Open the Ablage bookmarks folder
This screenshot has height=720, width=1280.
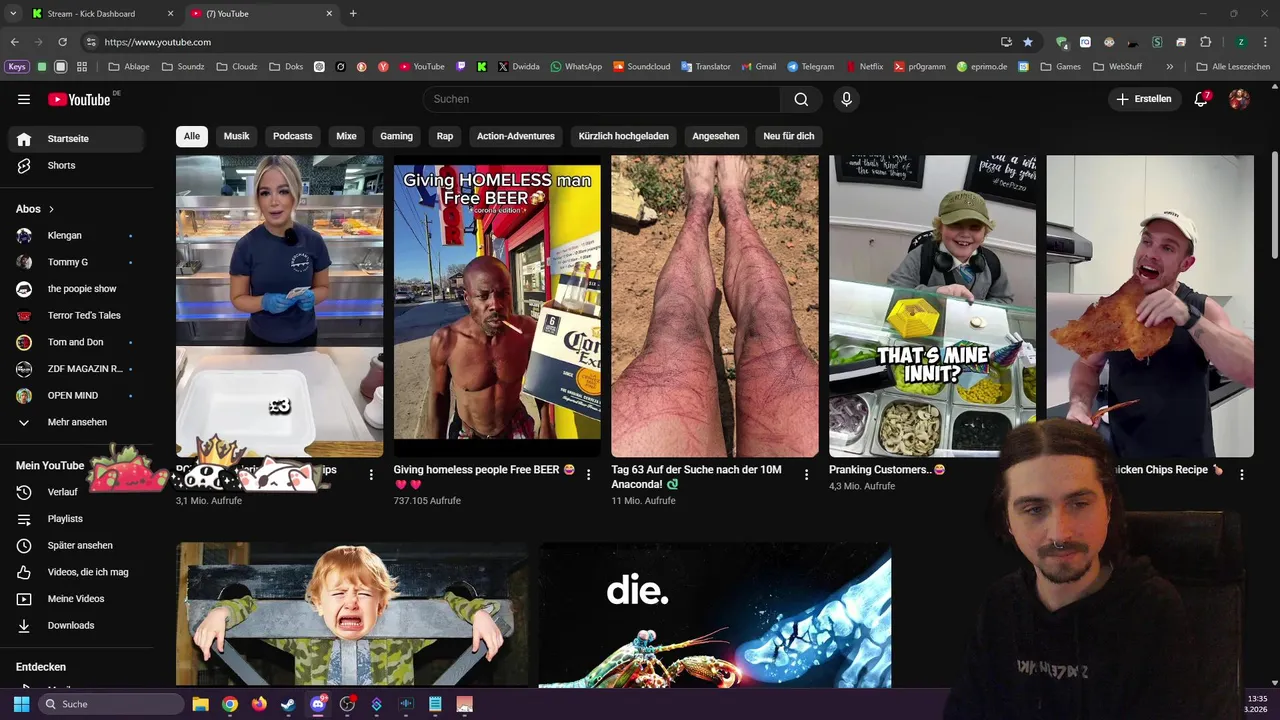pyautogui.click(x=129, y=67)
